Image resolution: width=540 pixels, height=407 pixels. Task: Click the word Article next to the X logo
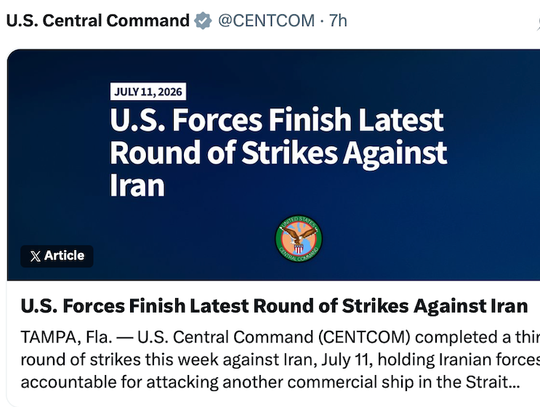pyautogui.click(x=64, y=256)
